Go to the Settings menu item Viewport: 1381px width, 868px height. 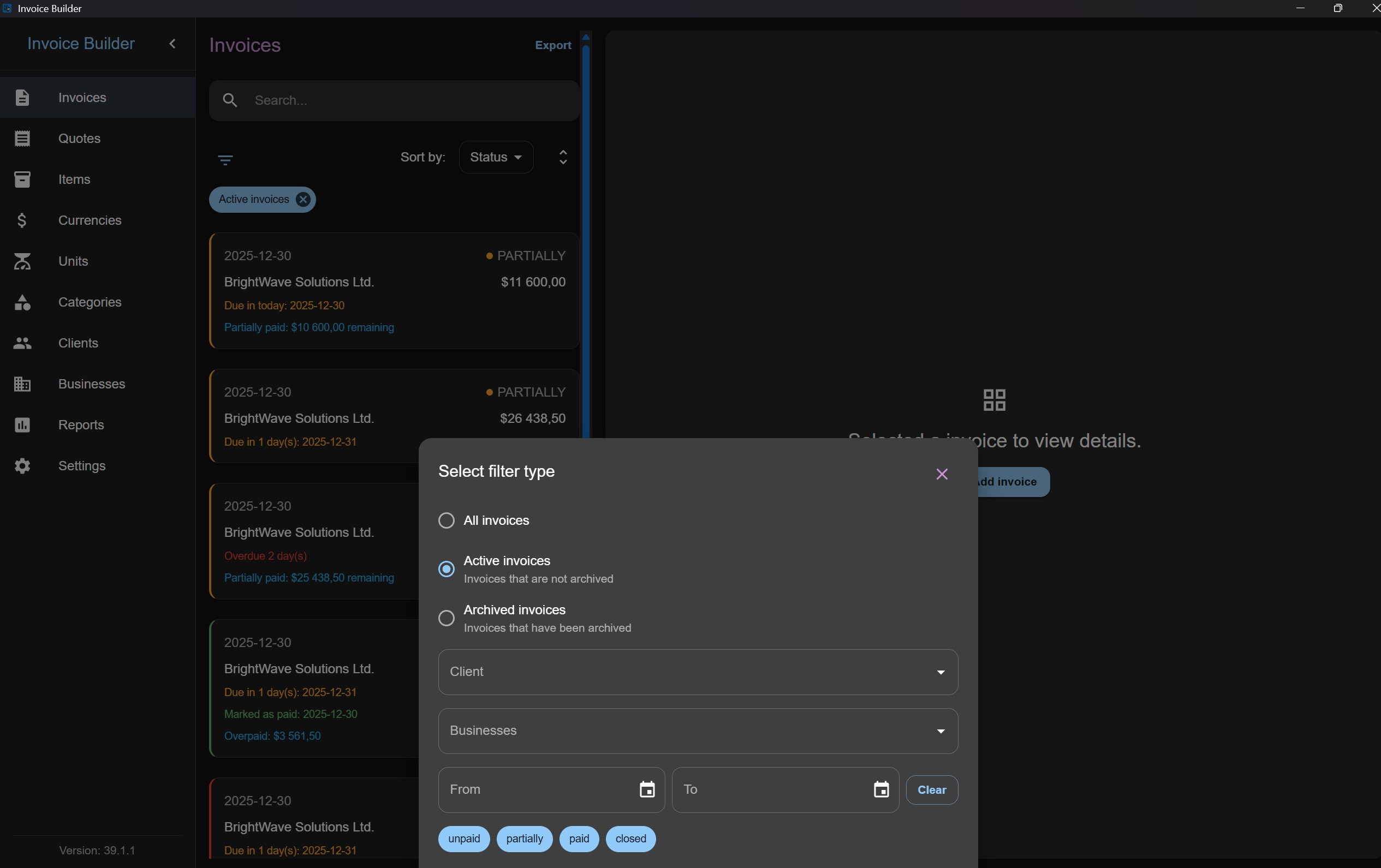click(98, 466)
